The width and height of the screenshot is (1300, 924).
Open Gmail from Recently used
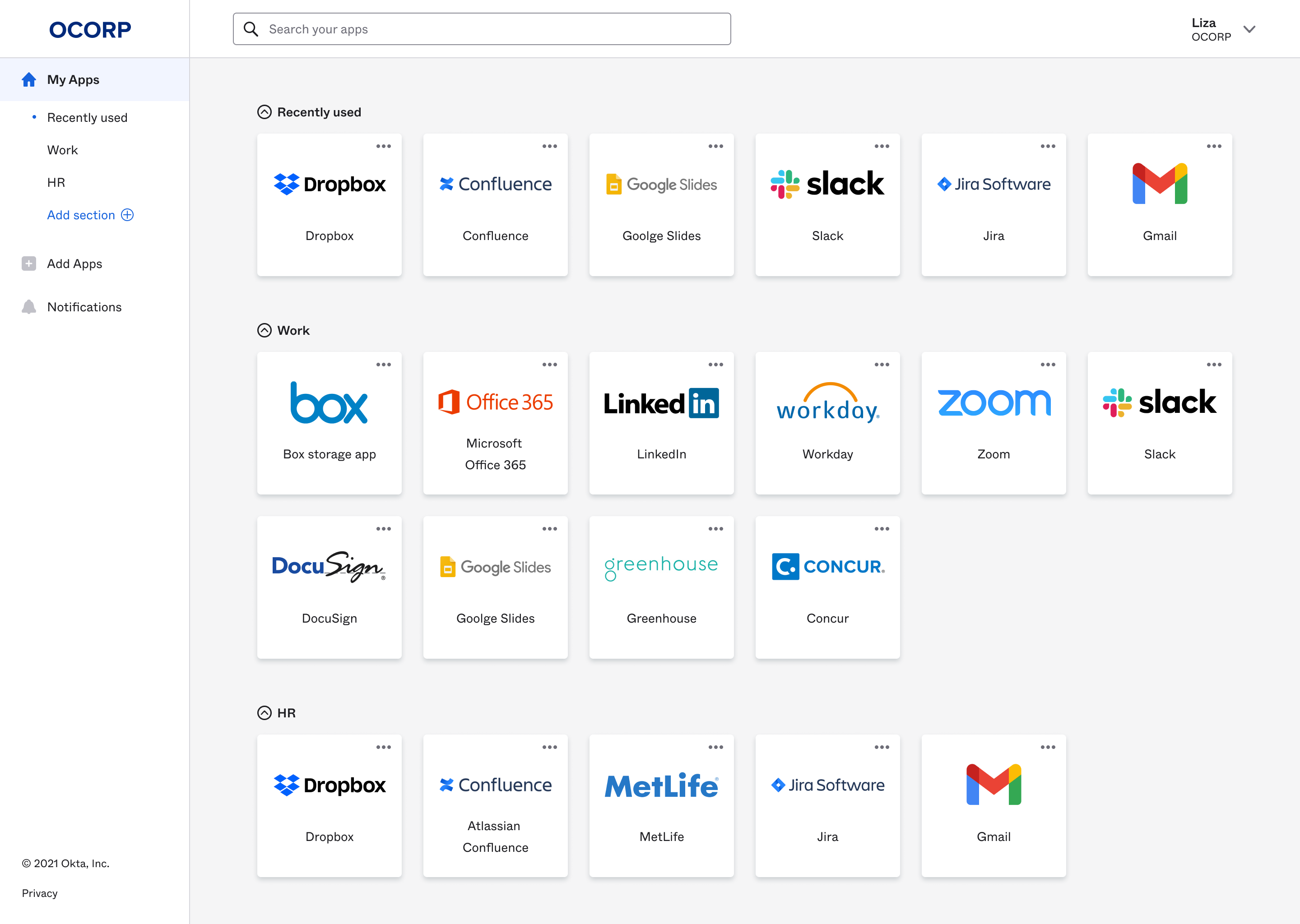pos(1160,205)
